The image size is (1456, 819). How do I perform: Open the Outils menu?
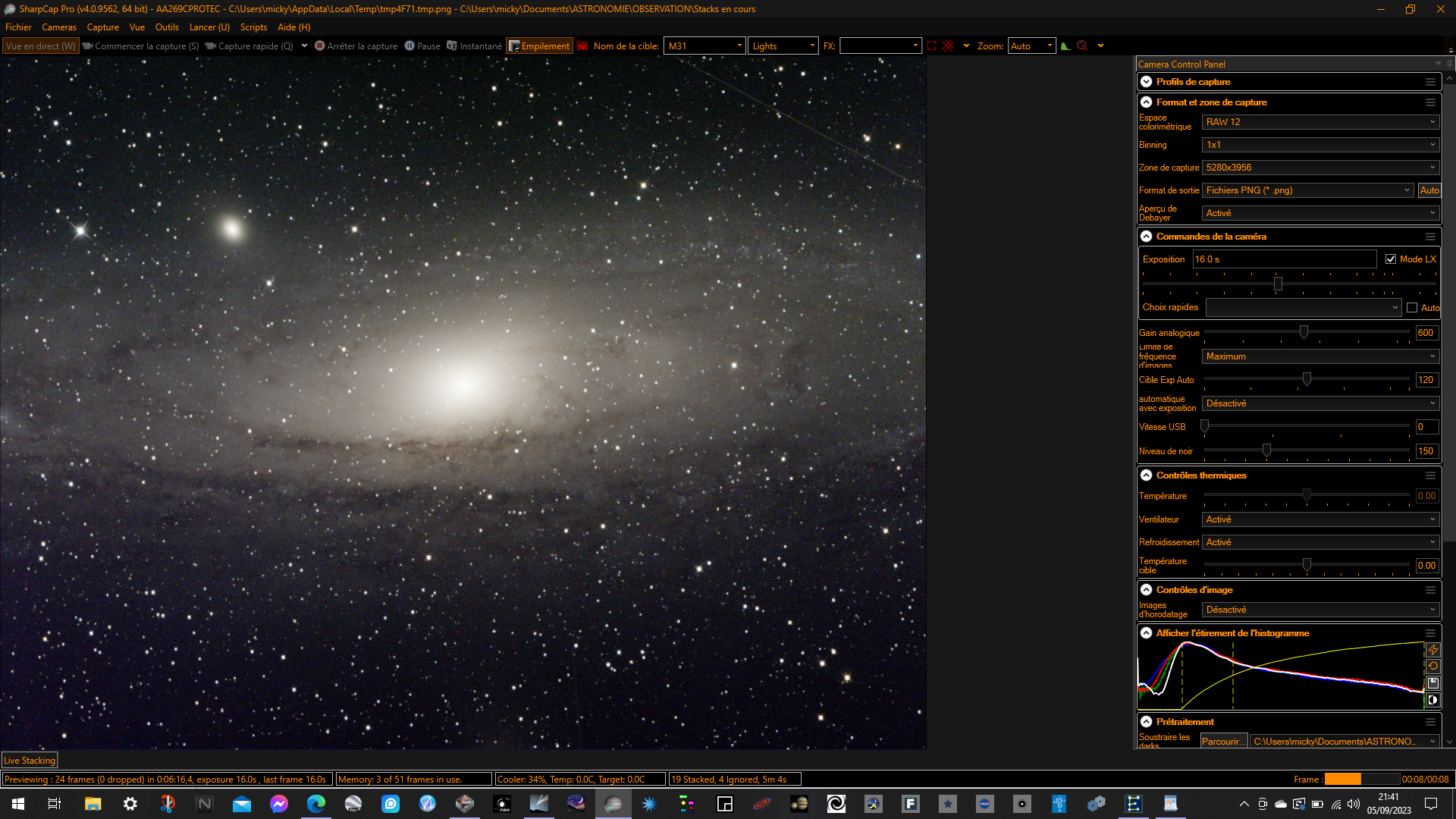point(167,27)
